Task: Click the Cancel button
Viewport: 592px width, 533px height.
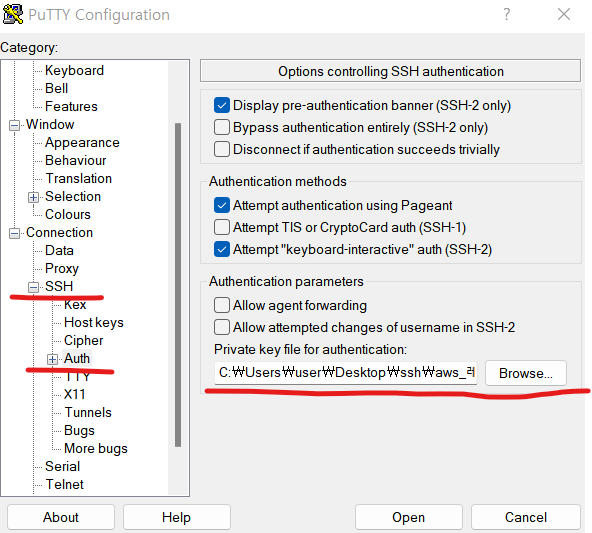Action: point(526,517)
